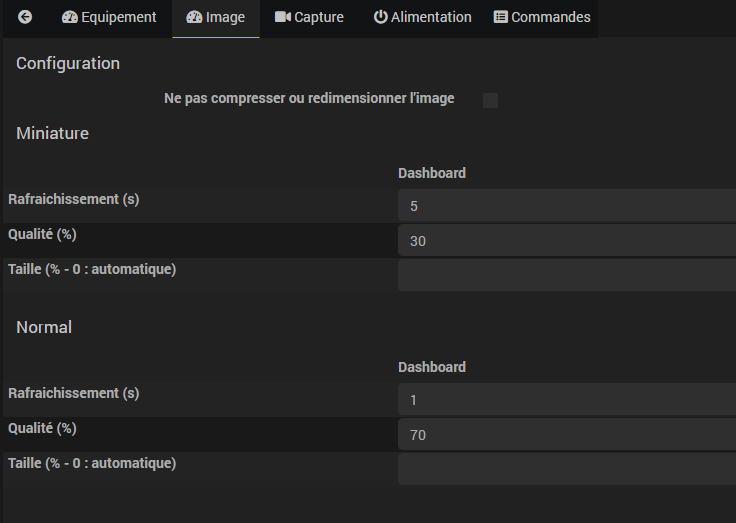Click the gauge icon on the Image tab
The height and width of the screenshot is (523, 736).
(x=194, y=17)
